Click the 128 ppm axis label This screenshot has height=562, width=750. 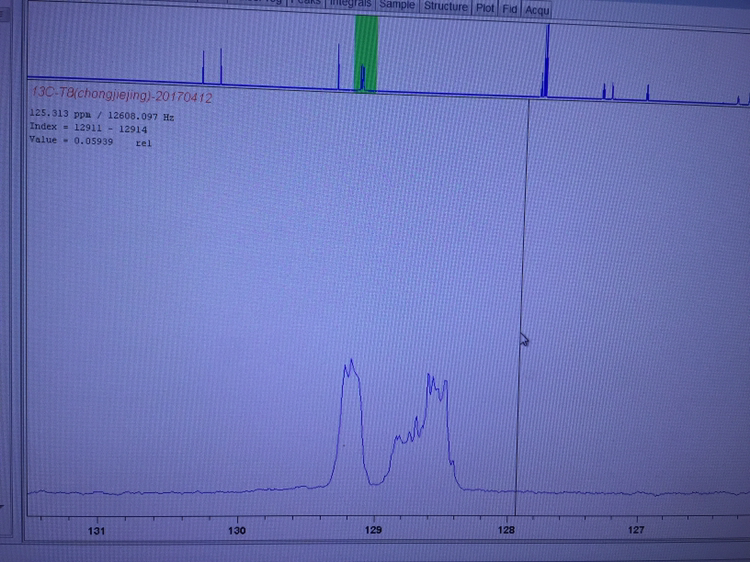(x=506, y=530)
